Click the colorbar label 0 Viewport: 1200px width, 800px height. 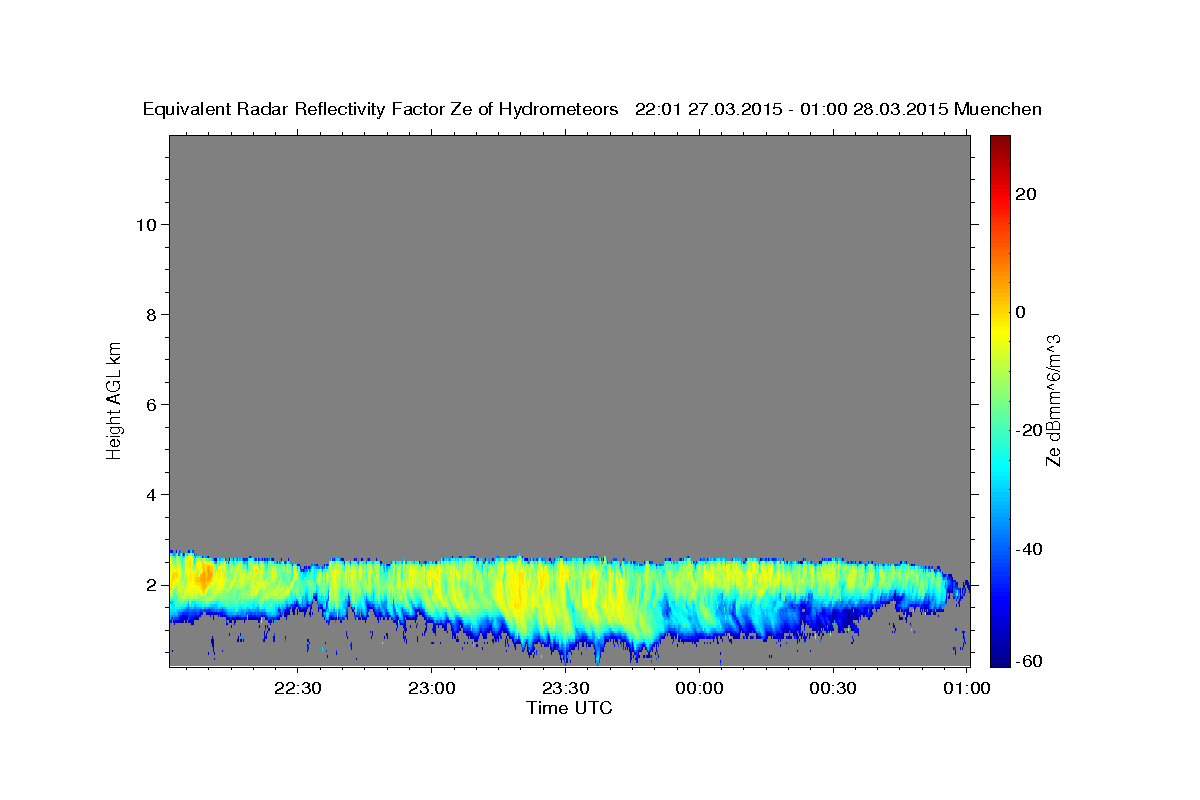(1020, 312)
